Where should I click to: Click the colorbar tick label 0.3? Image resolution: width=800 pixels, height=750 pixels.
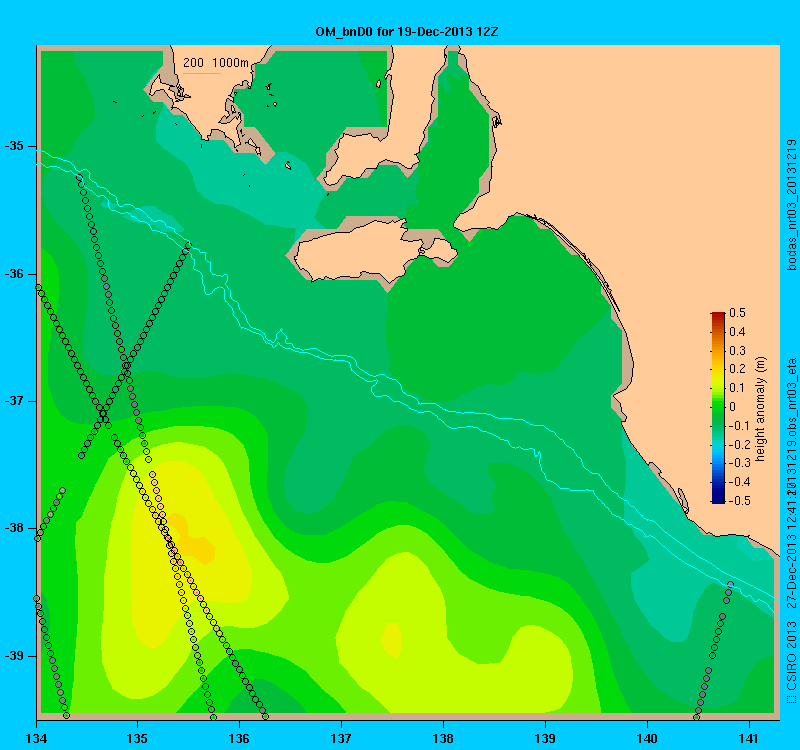pos(737,351)
